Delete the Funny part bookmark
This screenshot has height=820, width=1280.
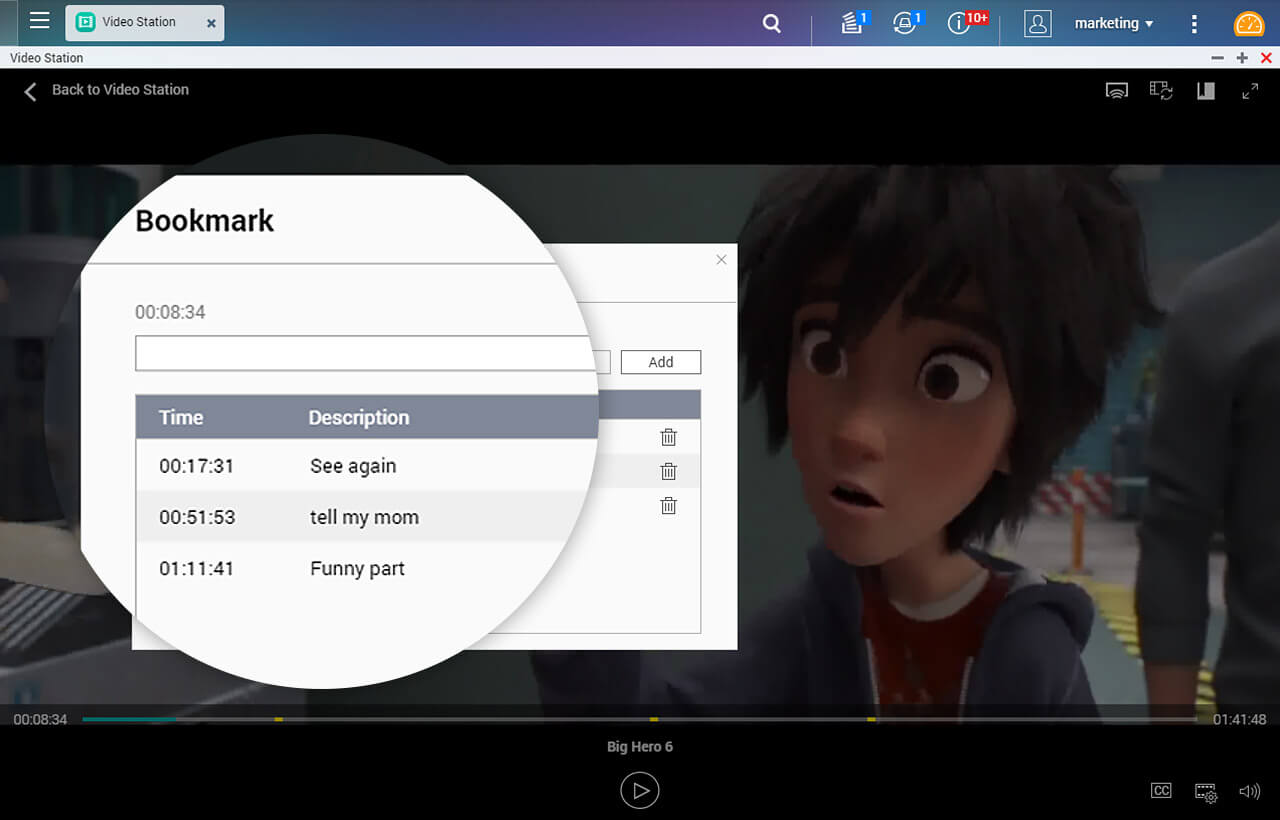pos(669,505)
